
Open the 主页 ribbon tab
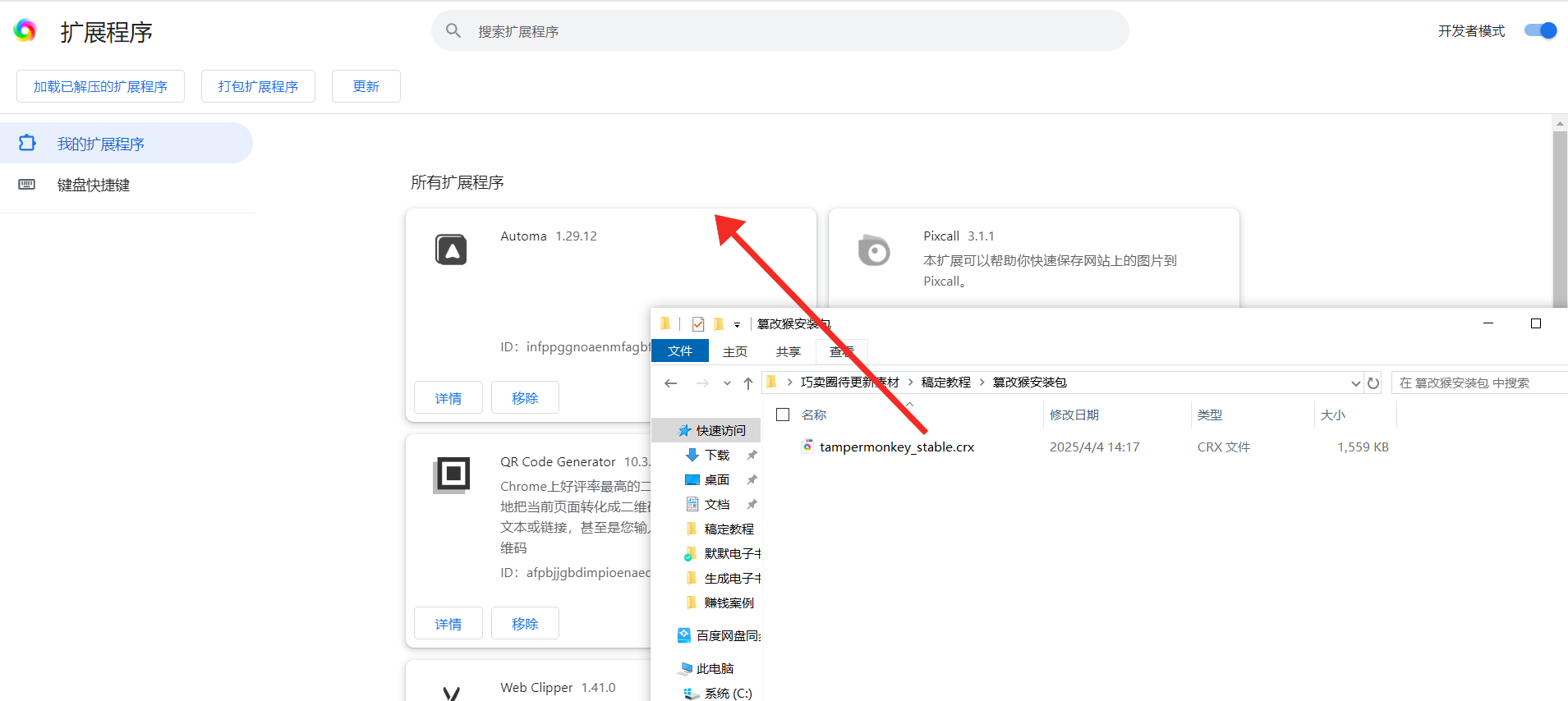(x=735, y=351)
